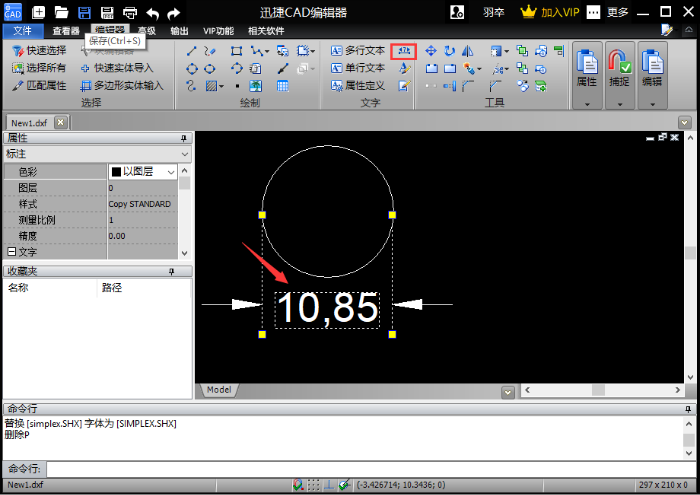Click the Print icon
This screenshot has width=700, height=495.
point(130,12)
